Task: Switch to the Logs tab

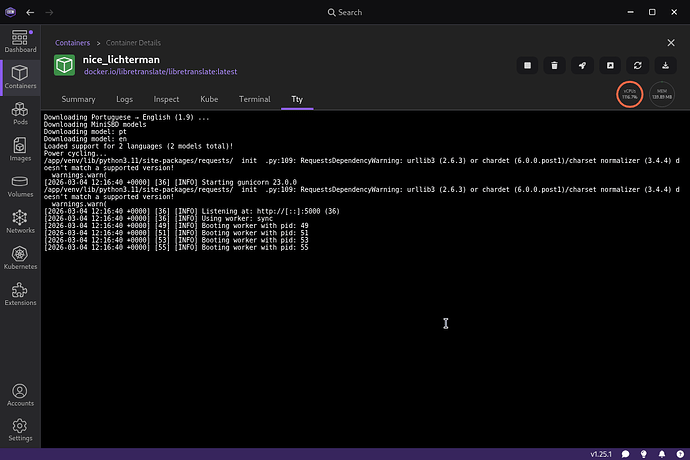Action: (124, 100)
